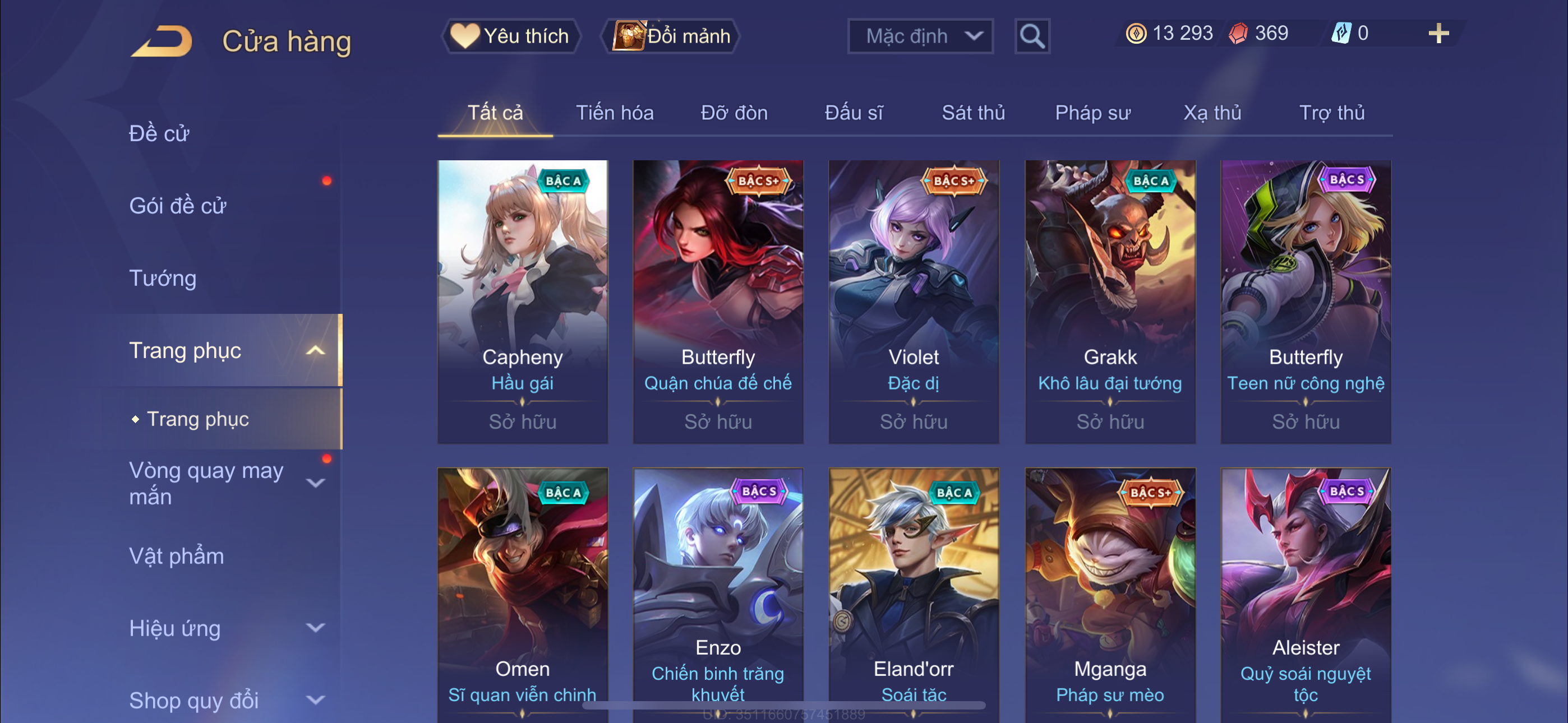Tap the blue voucher ticket icon
The width and height of the screenshot is (1568, 723).
point(1341,34)
